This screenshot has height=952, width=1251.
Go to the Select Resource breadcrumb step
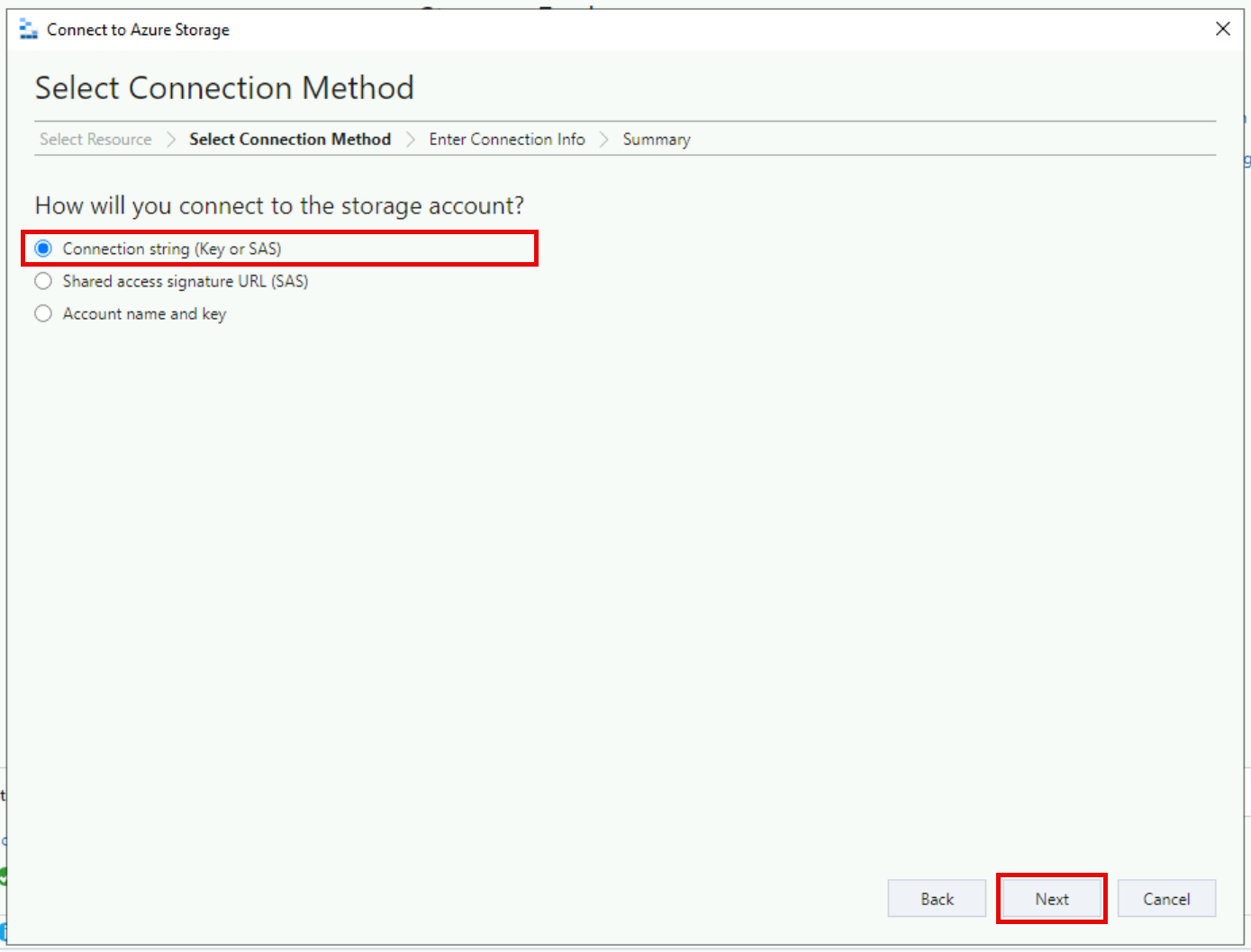[x=95, y=140]
